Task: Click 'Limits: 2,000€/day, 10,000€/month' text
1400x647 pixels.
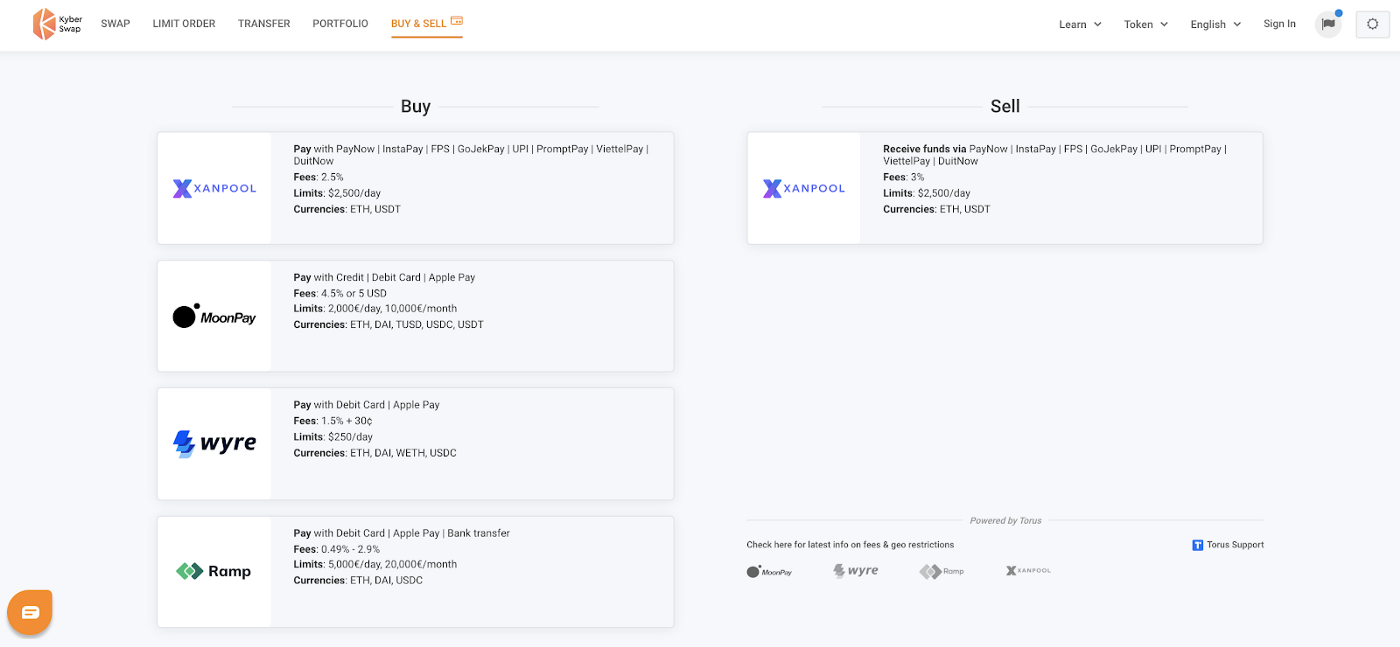Action: 375,309
